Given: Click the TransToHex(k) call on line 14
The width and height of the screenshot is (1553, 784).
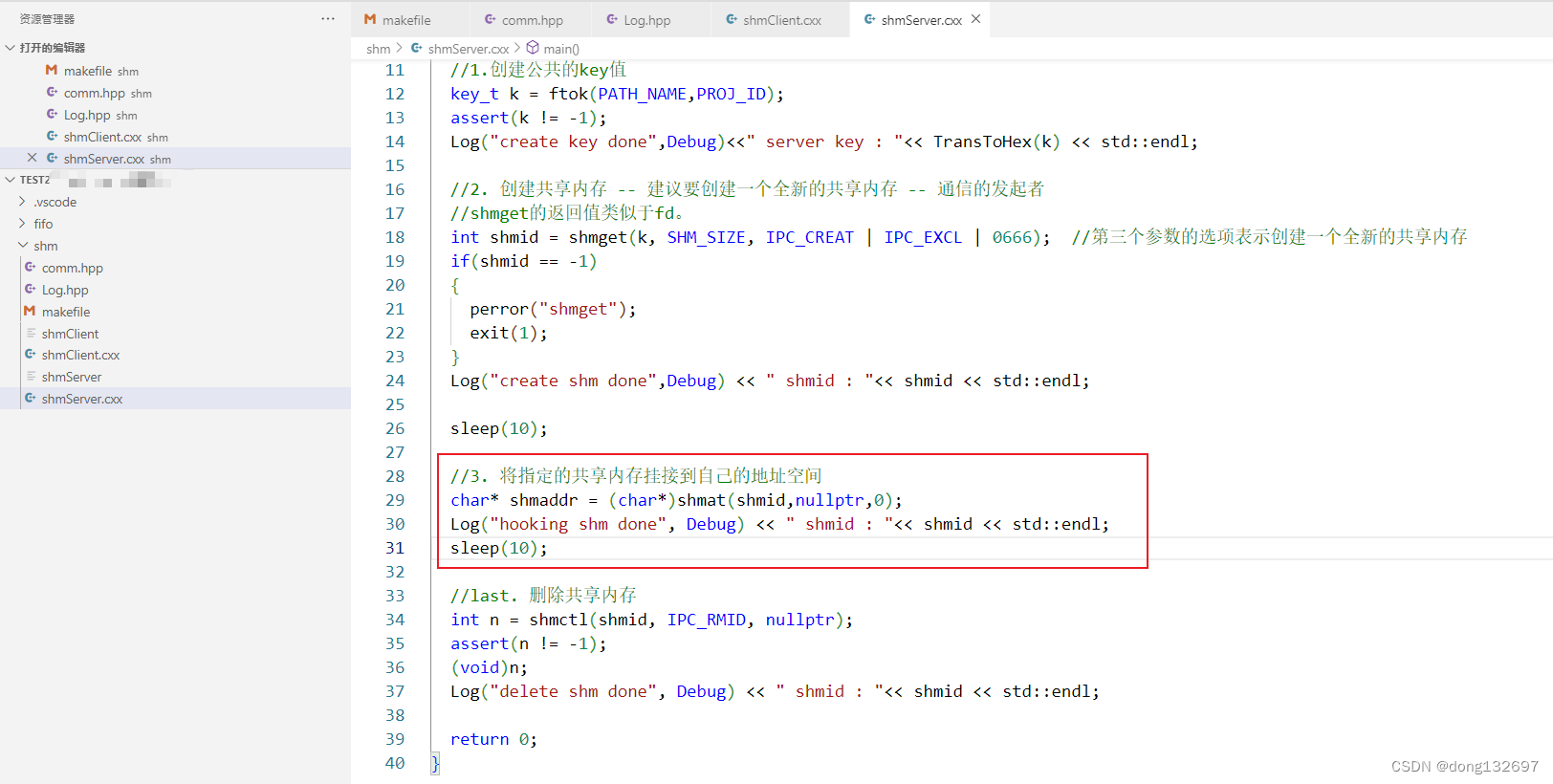Looking at the screenshot, I should (996, 142).
